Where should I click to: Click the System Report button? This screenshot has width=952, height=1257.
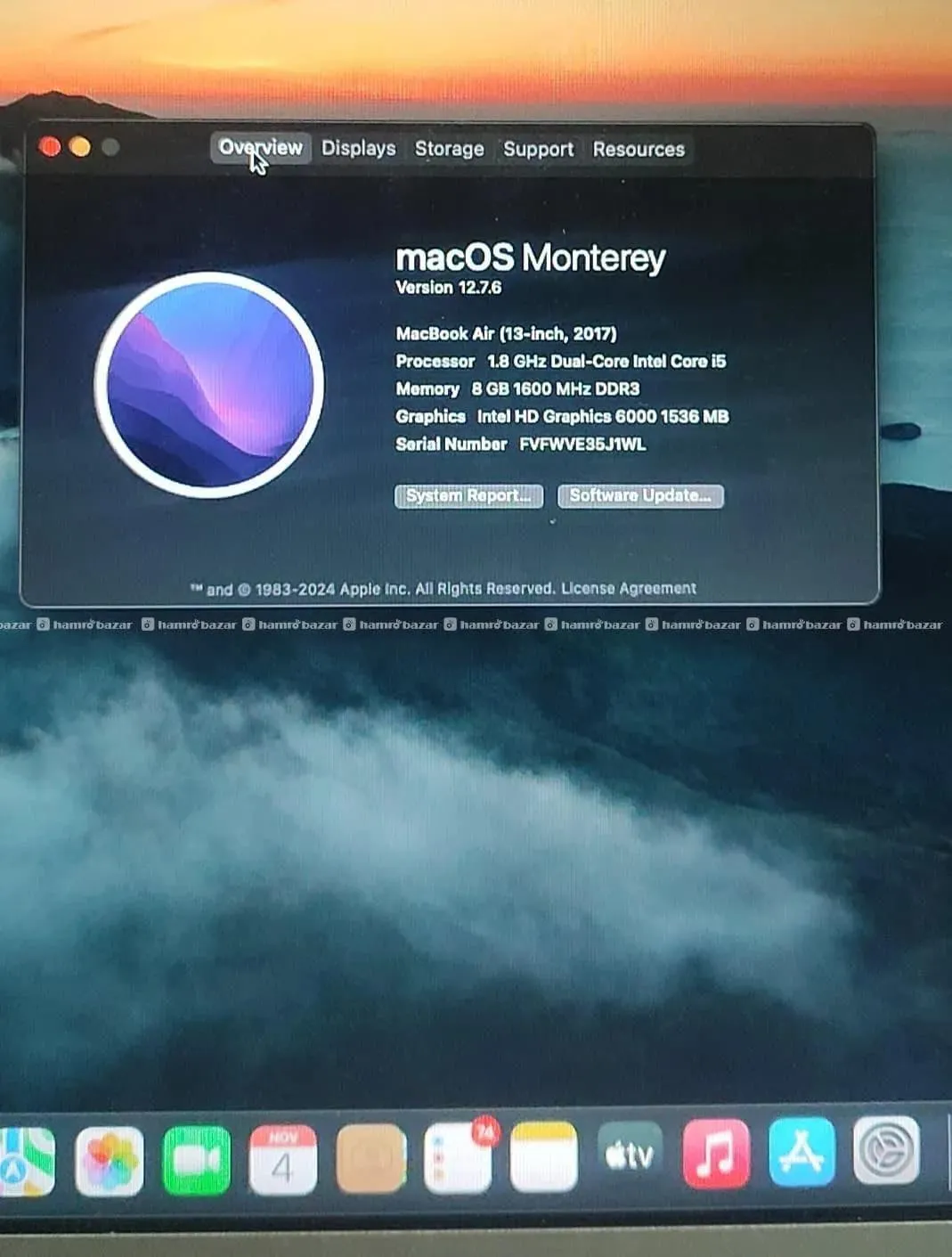tap(468, 496)
